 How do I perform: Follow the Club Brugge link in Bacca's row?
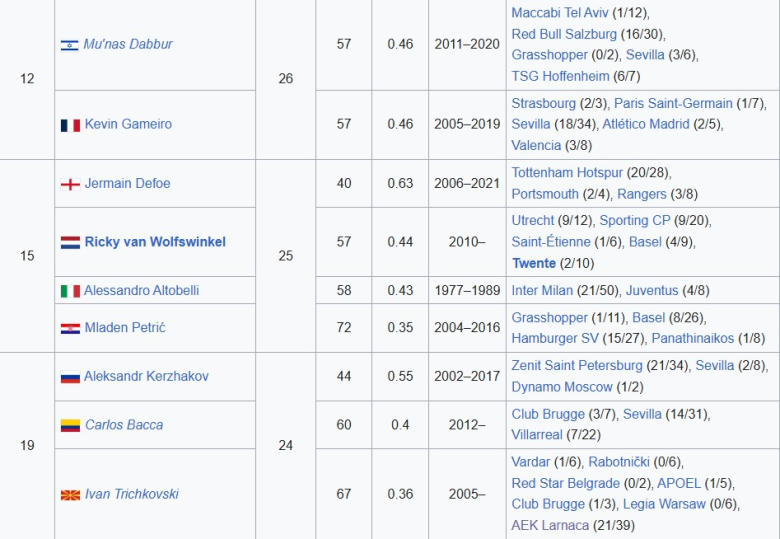pos(548,414)
